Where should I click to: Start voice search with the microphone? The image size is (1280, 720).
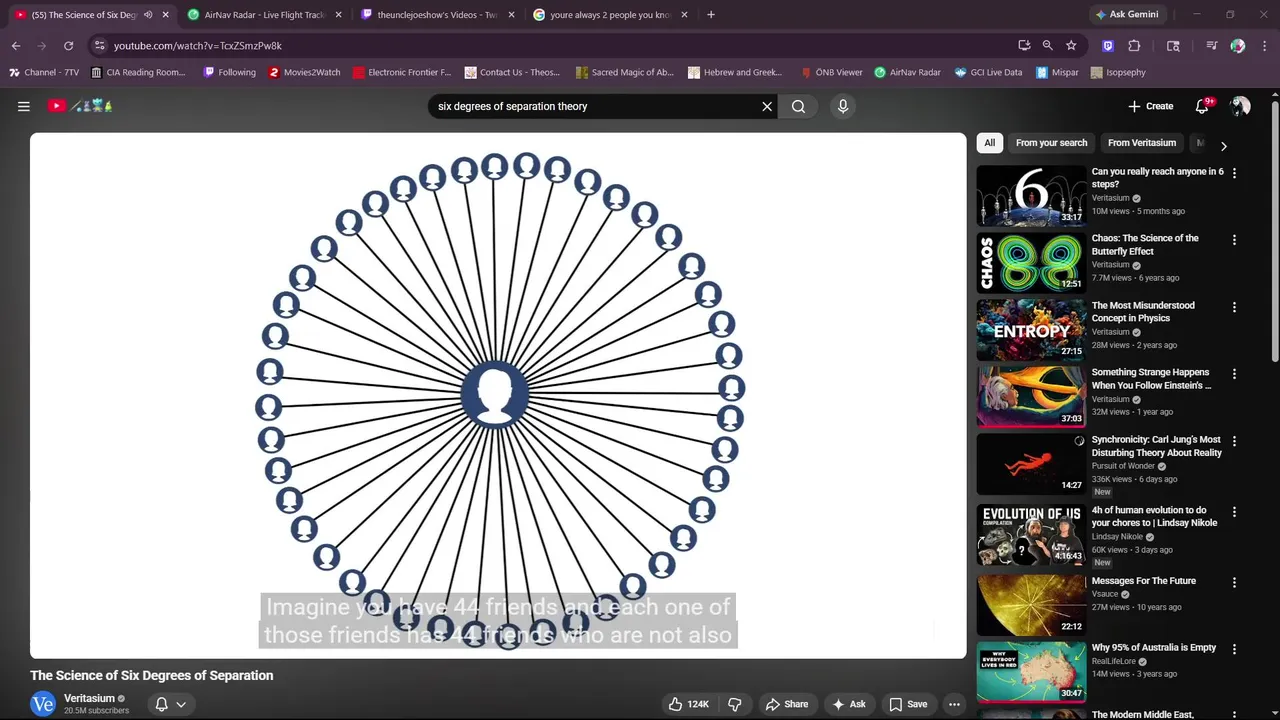coord(843,106)
